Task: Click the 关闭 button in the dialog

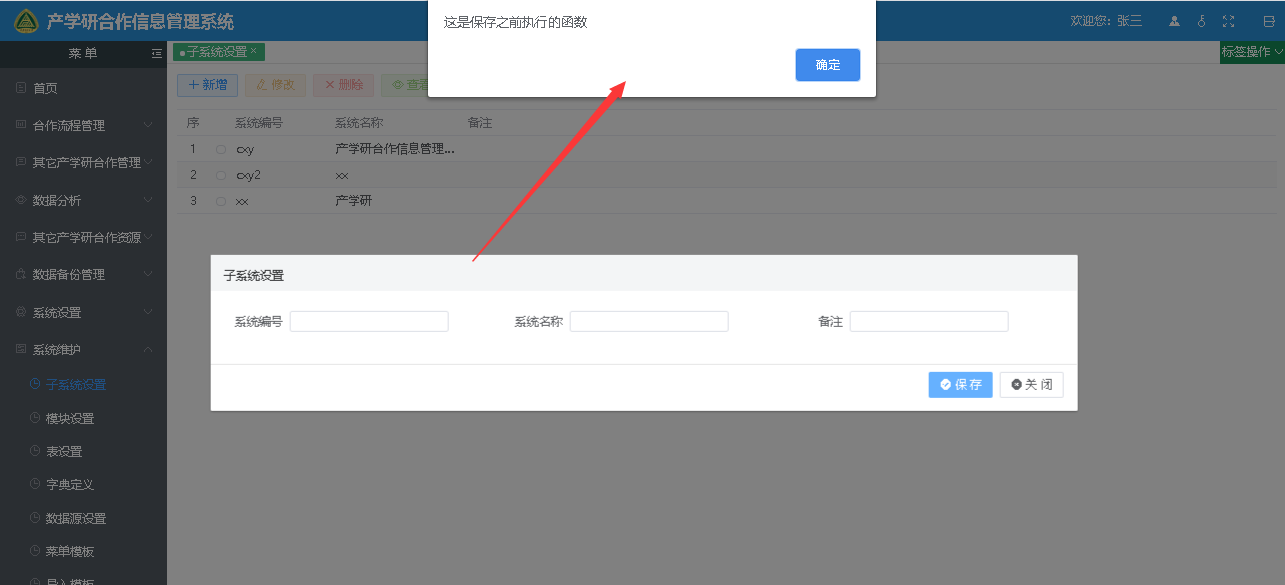Action: [1031, 385]
